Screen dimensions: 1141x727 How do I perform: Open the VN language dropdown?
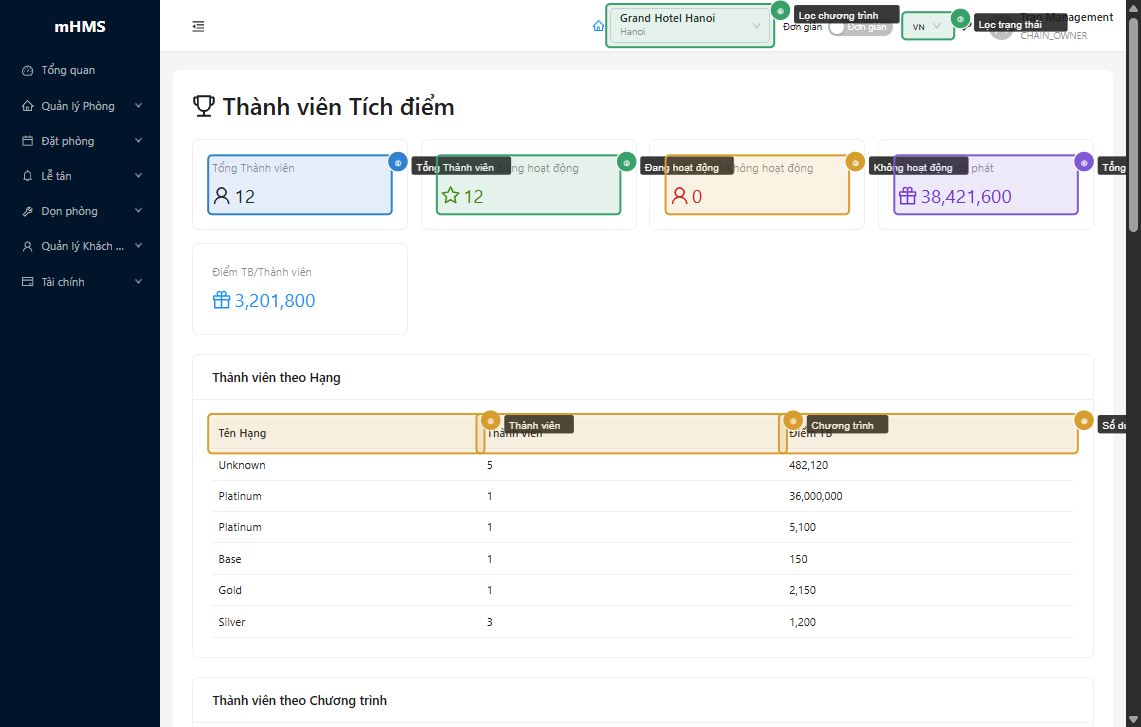coord(927,27)
